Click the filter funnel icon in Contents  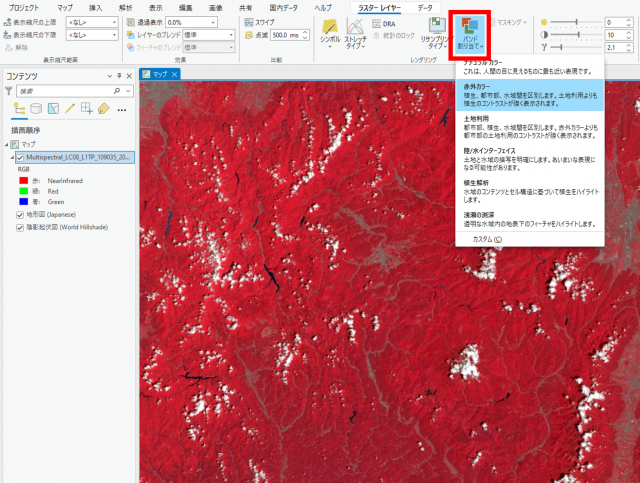coord(8,91)
